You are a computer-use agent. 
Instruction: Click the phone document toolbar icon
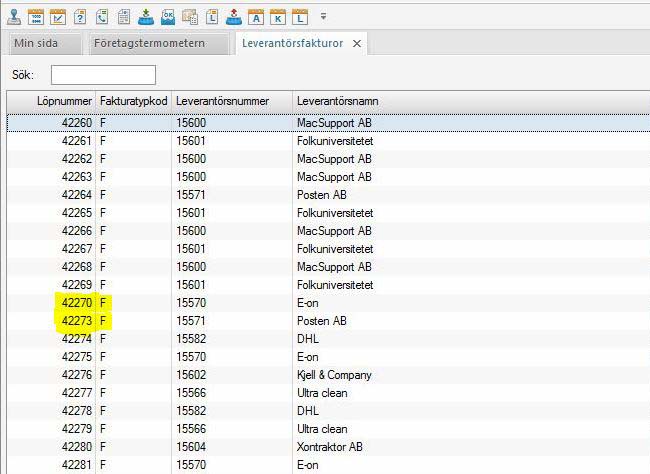[102, 17]
